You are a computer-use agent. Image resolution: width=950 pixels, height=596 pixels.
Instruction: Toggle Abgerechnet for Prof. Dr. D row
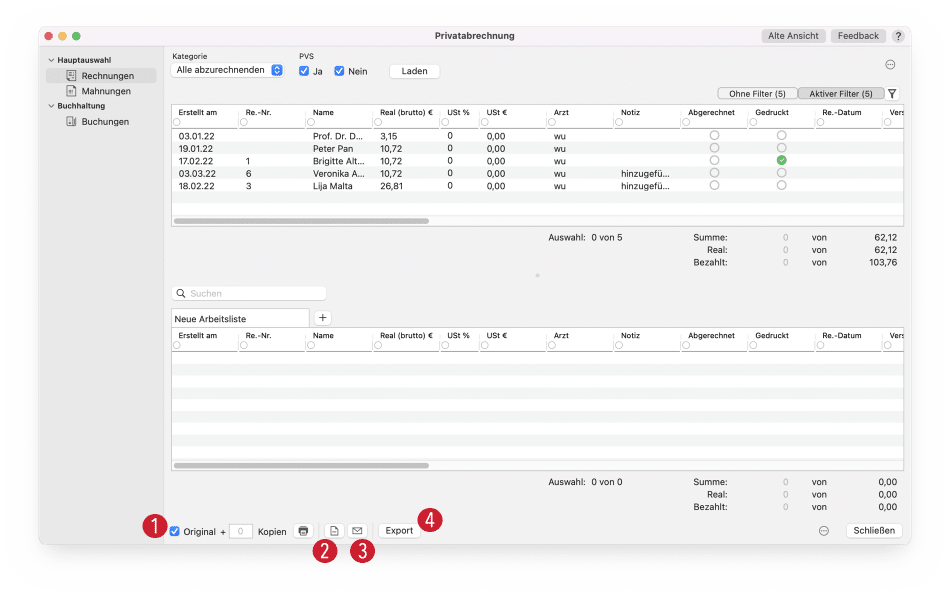coord(714,136)
